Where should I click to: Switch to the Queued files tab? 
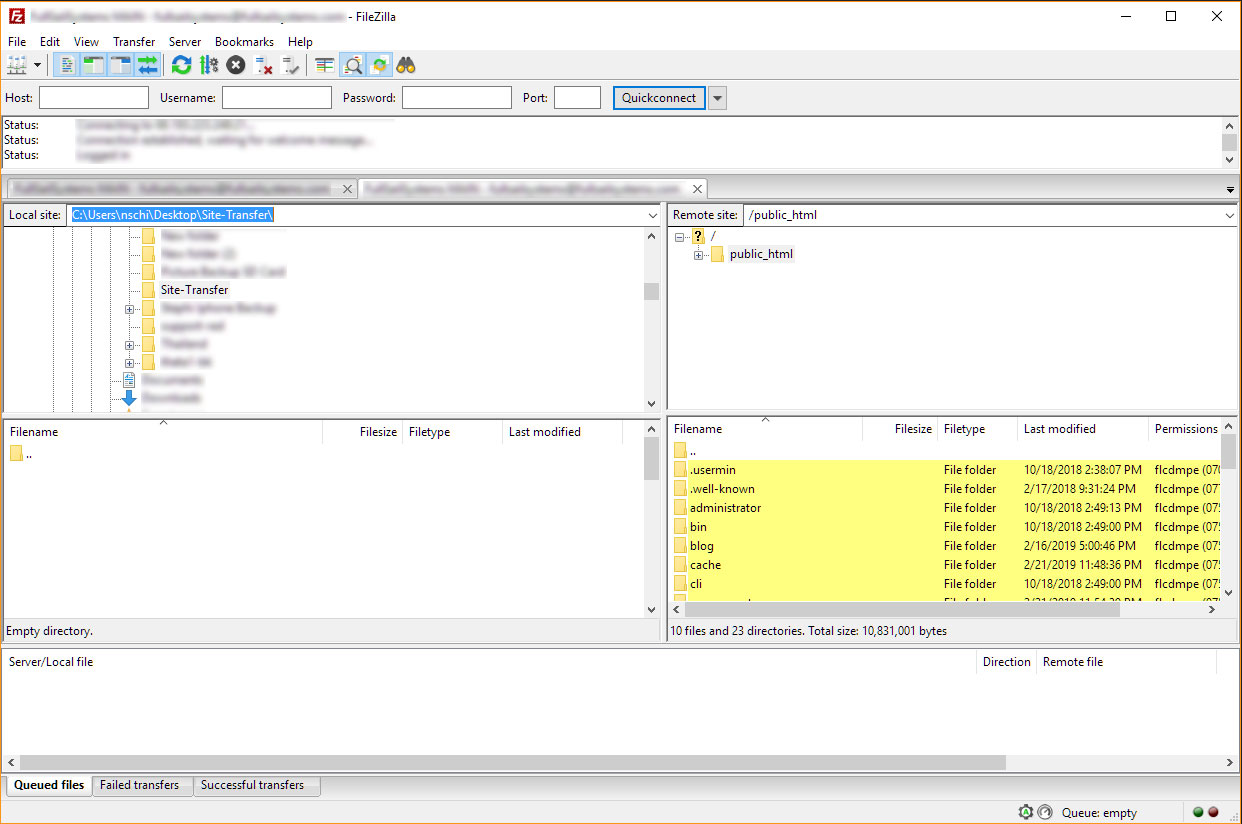pos(49,786)
